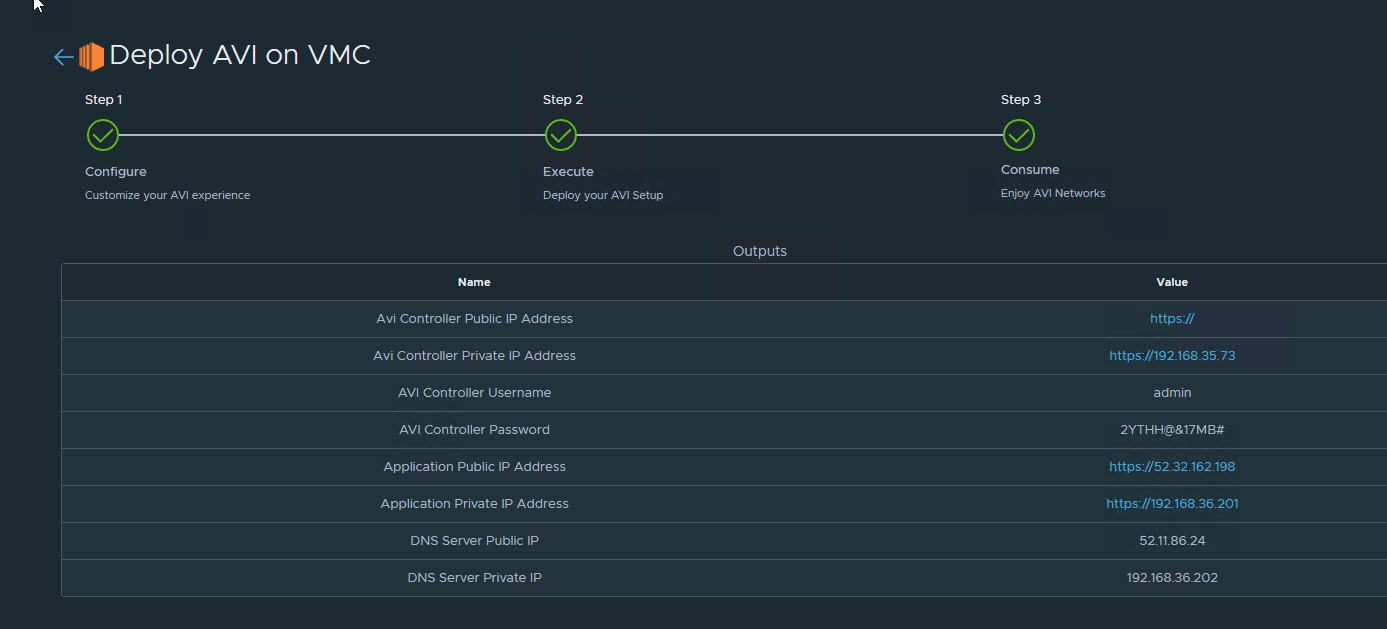
Task: Click 'Deploy your AVI Setup' text
Action: click(603, 196)
